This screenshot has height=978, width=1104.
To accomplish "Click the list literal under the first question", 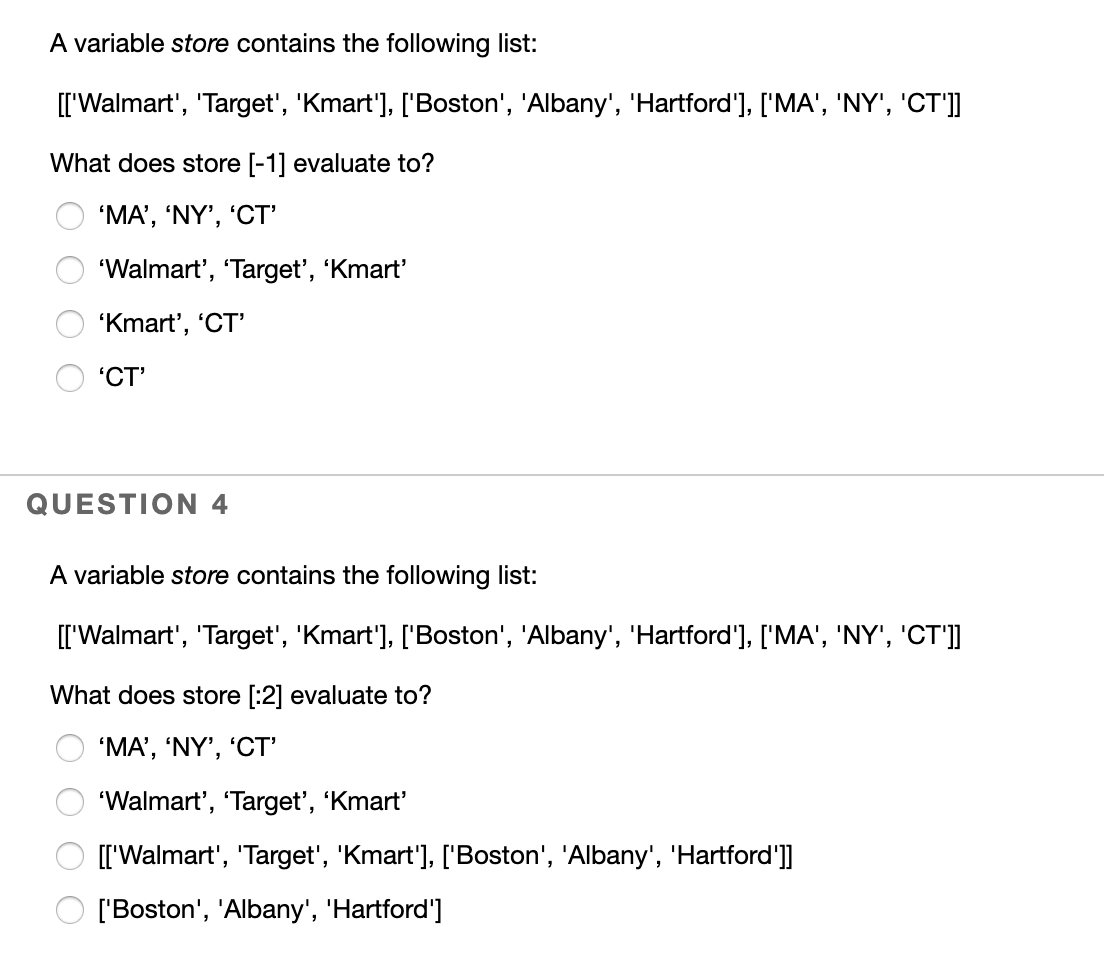I will tap(505, 103).
